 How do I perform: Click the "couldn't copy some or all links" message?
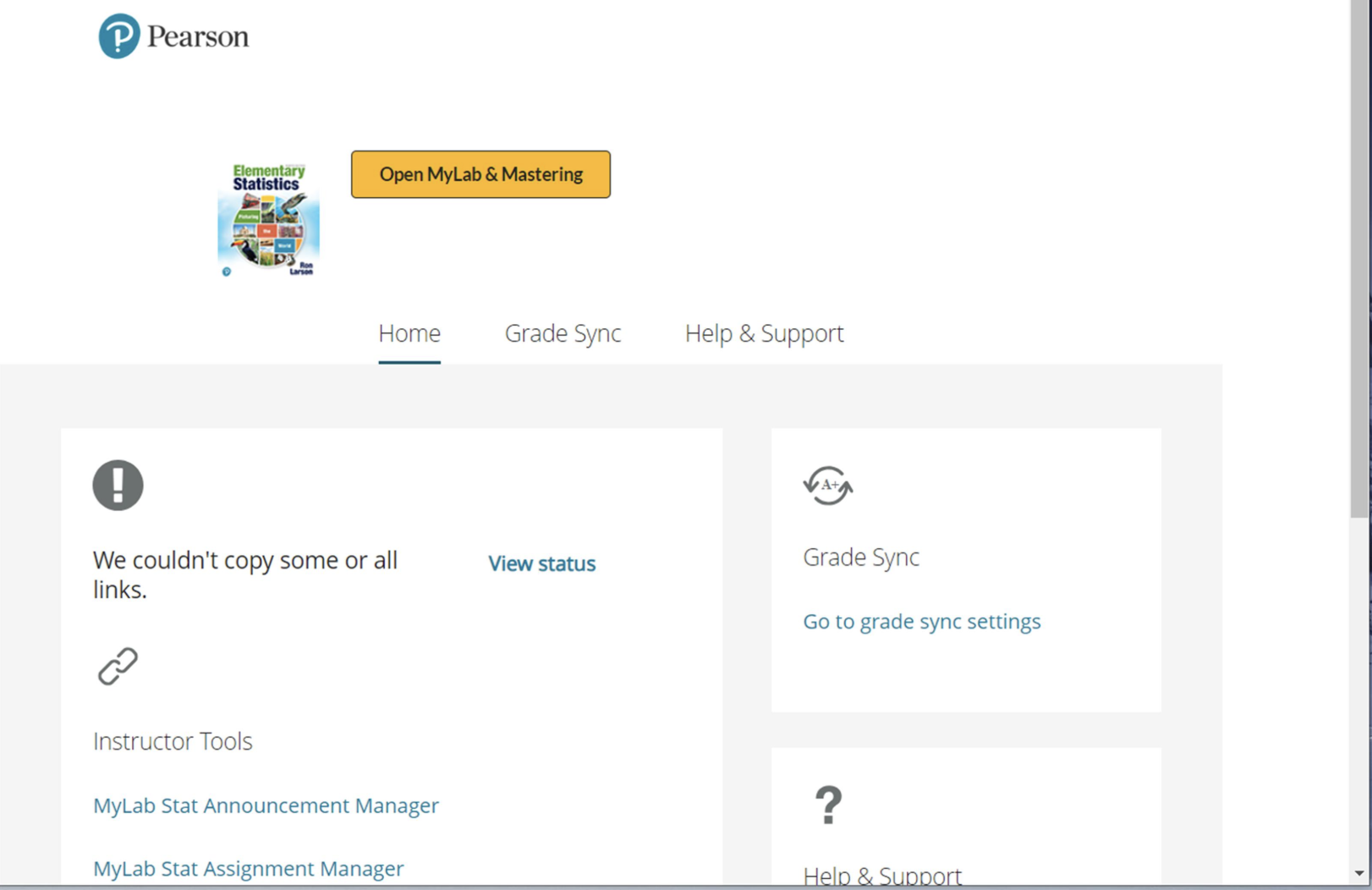pos(245,574)
